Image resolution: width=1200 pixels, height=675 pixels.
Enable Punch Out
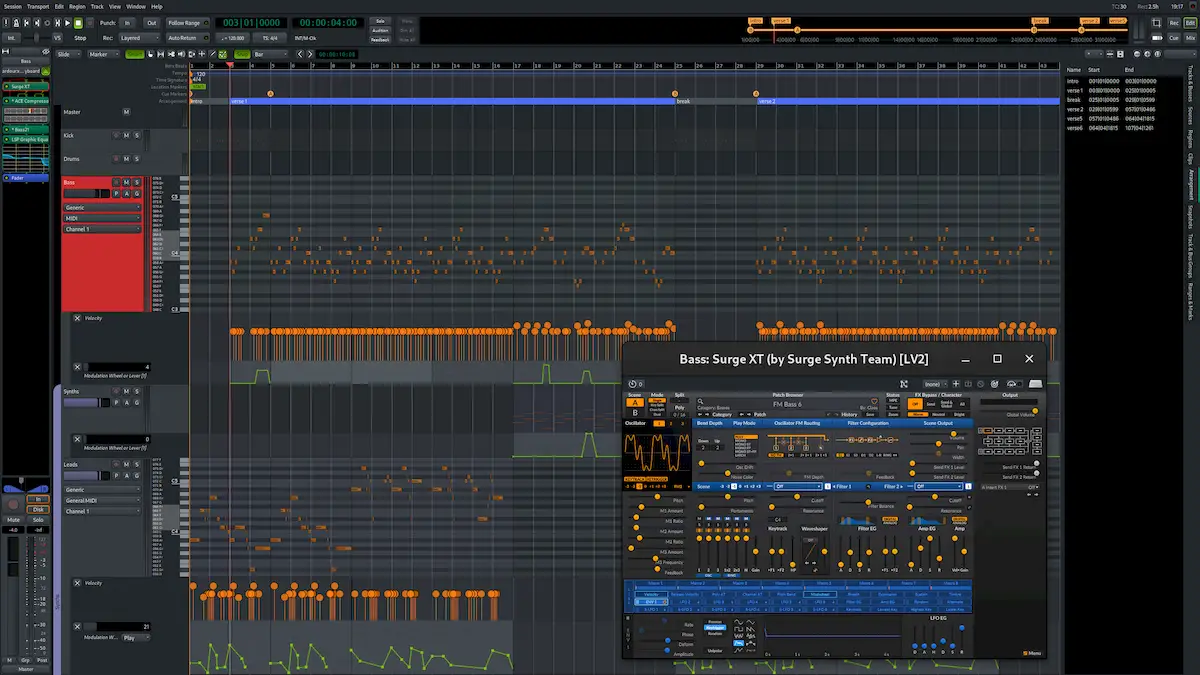[x=152, y=23]
